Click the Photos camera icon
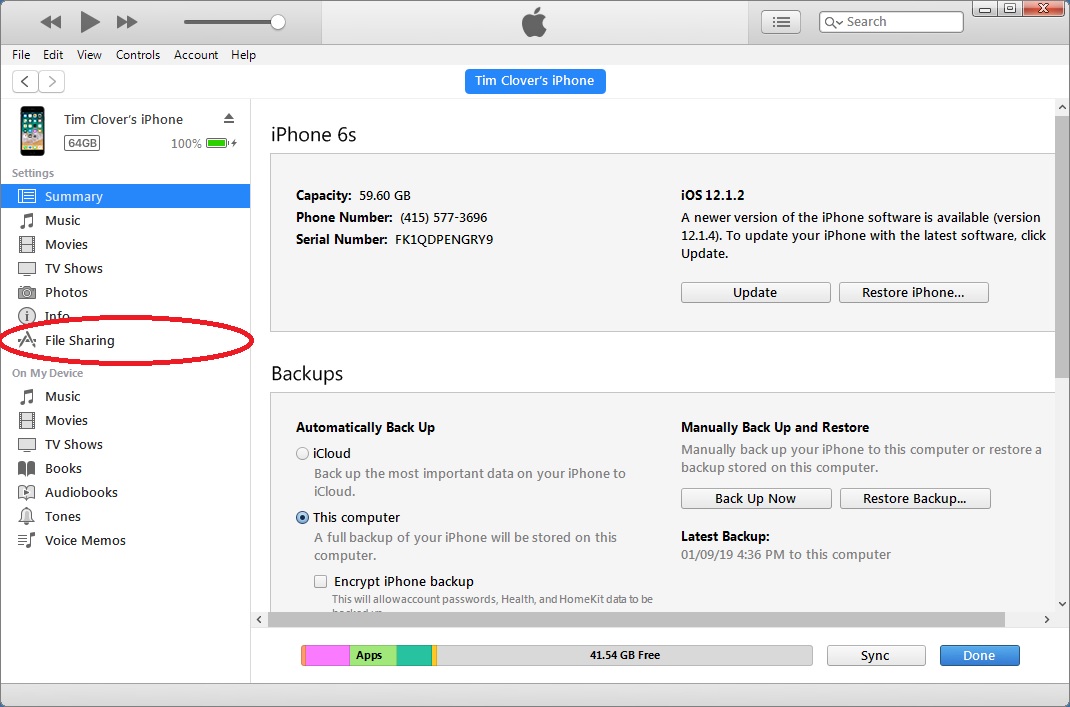Screen dimensions: 1070x707 (x=27, y=292)
